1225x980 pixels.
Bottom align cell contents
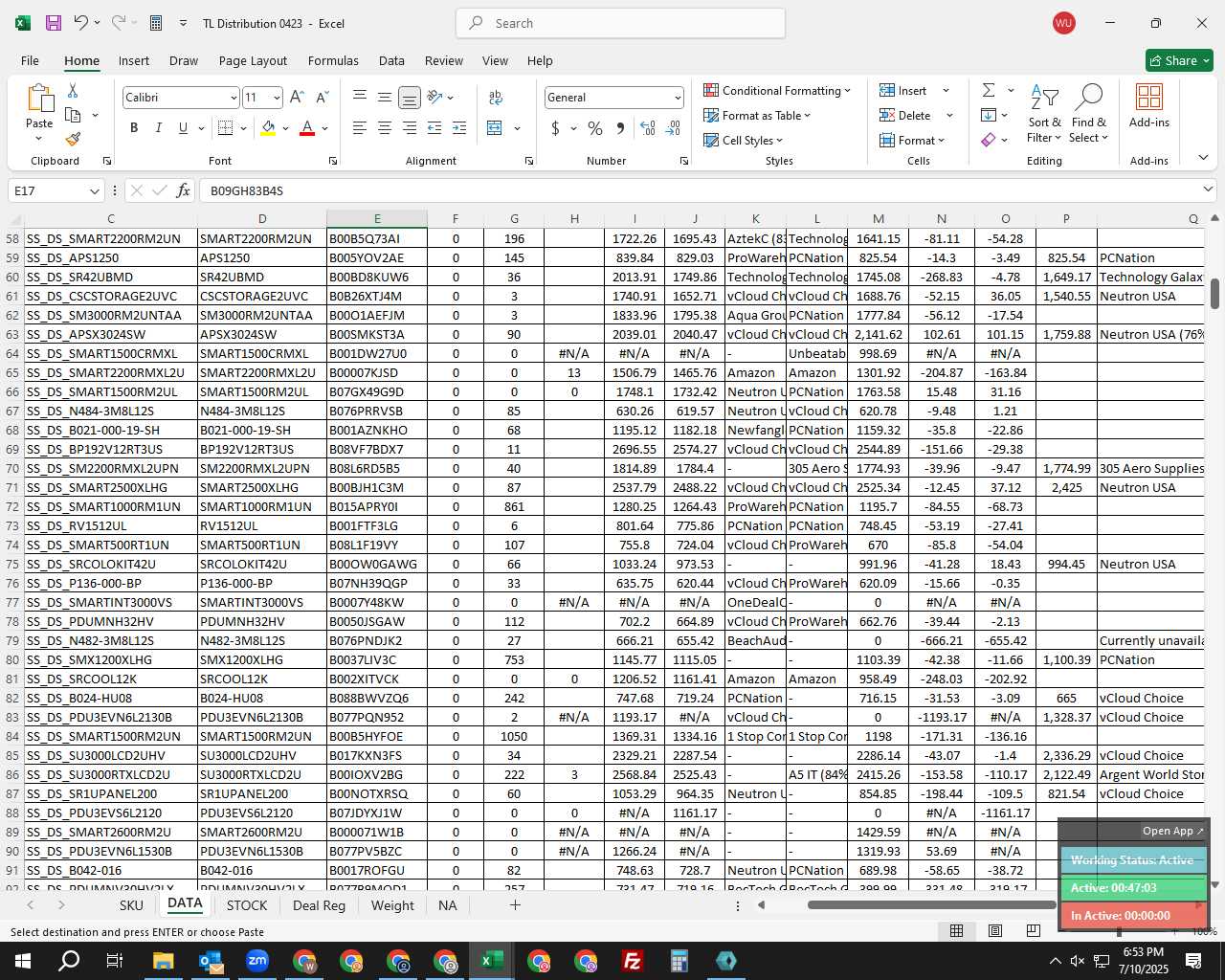pos(410,97)
